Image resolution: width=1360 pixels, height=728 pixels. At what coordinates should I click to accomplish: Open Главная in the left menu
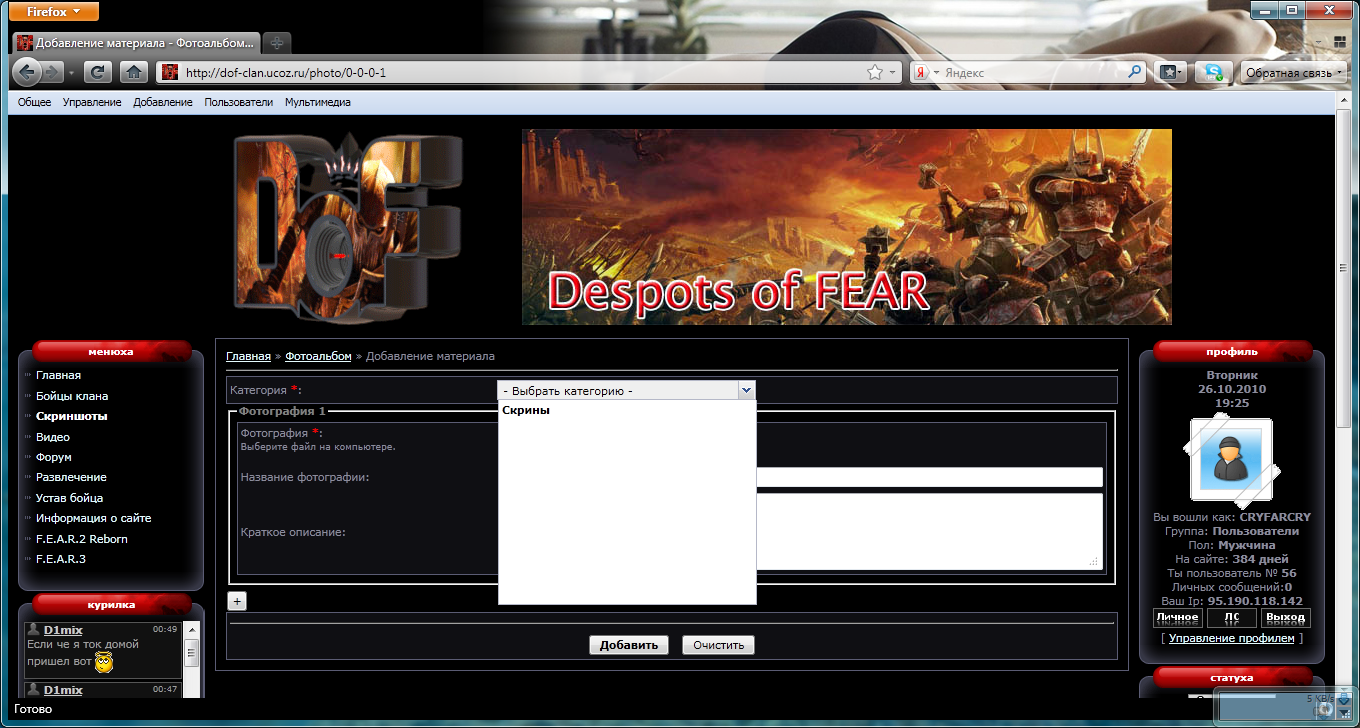coord(58,375)
